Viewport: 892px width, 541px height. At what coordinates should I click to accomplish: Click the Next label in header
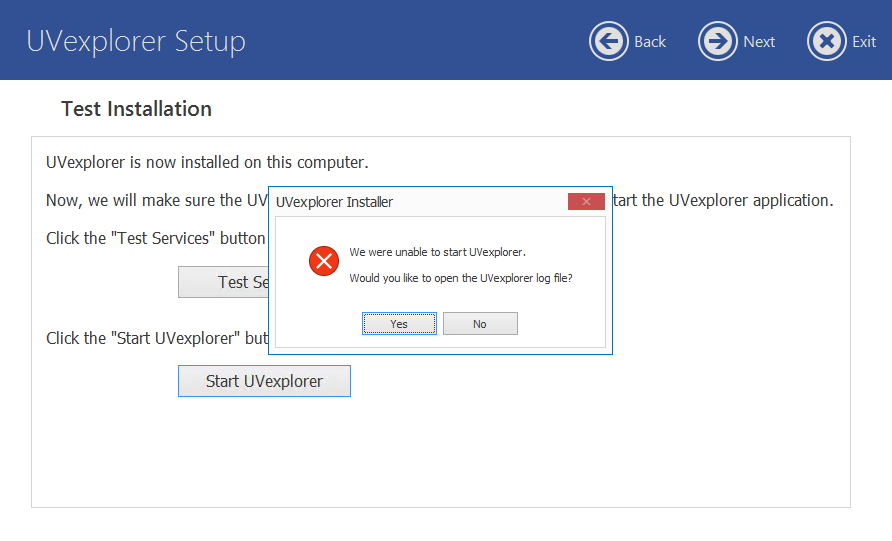759,42
